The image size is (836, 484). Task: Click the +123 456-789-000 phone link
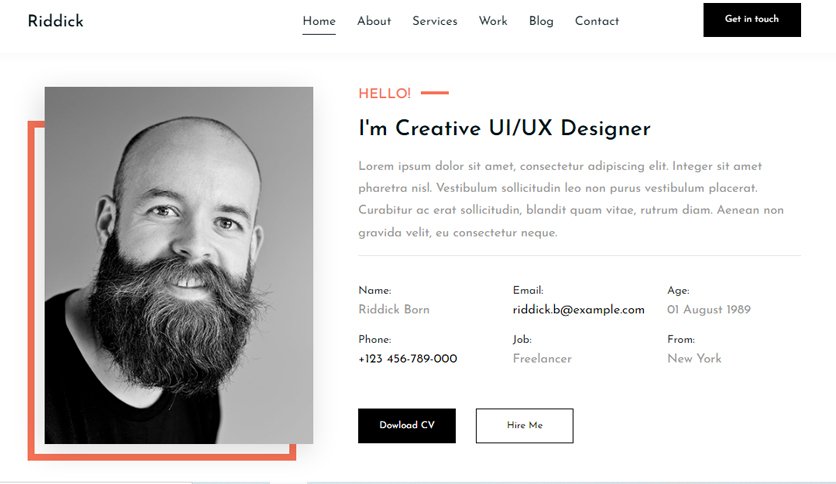tap(408, 359)
